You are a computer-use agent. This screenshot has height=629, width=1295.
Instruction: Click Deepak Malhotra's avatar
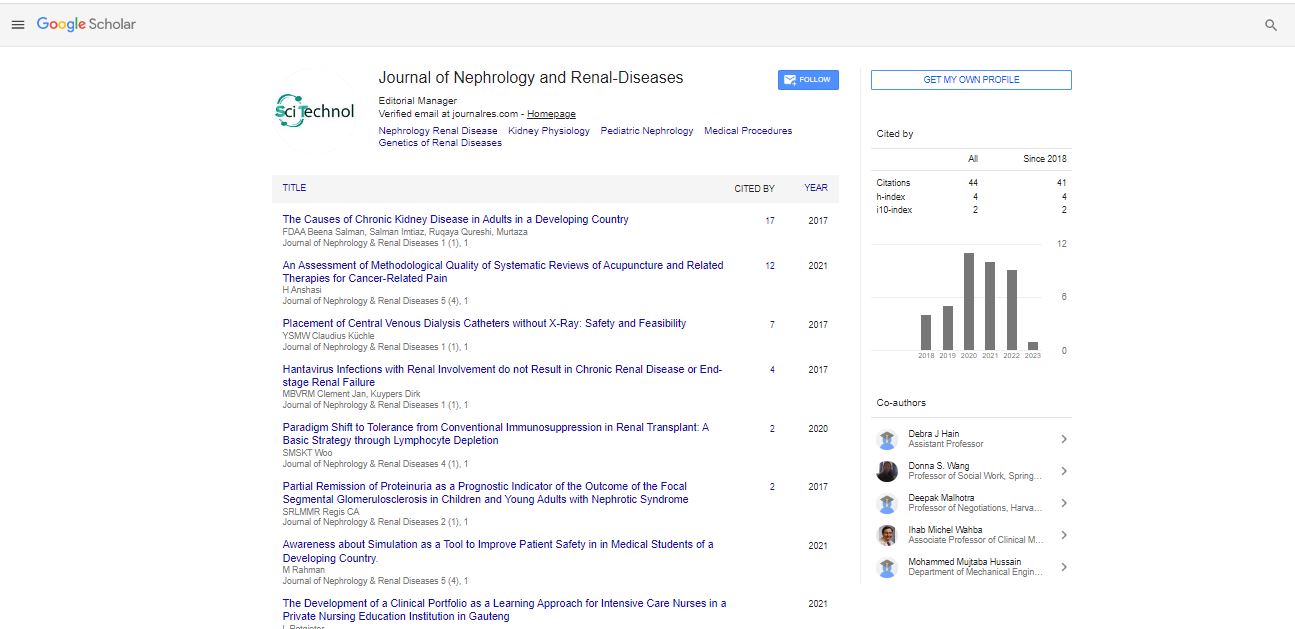(x=887, y=503)
